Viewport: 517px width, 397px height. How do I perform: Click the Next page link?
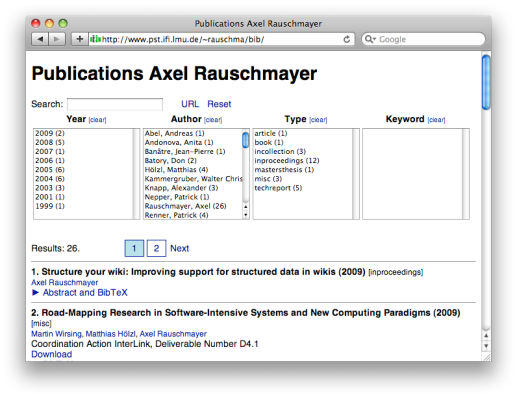tap(179, 248)
